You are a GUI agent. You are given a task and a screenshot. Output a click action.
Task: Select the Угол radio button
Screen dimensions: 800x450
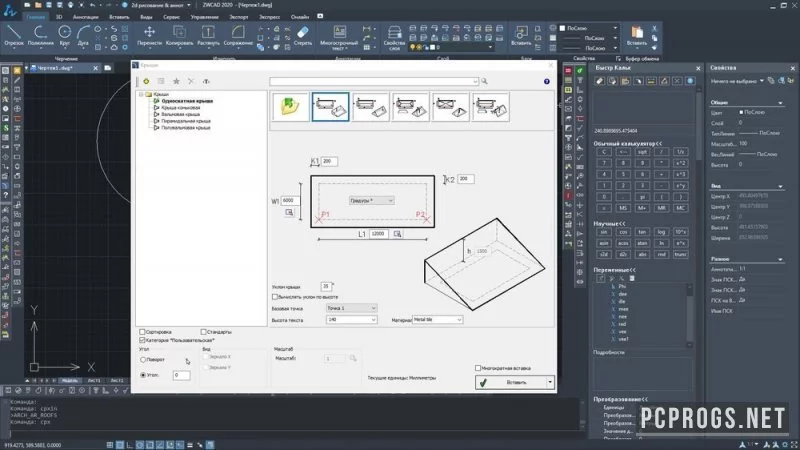point(143,375)
